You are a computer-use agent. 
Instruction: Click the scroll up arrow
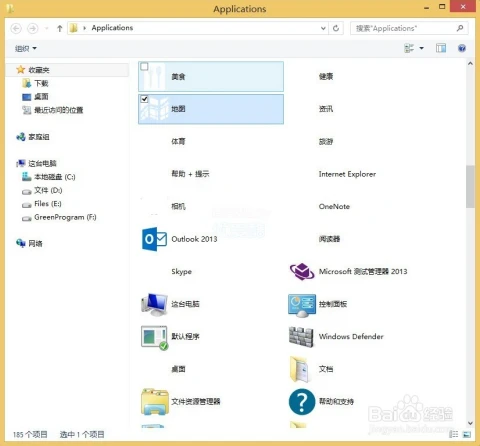[470, 63]
